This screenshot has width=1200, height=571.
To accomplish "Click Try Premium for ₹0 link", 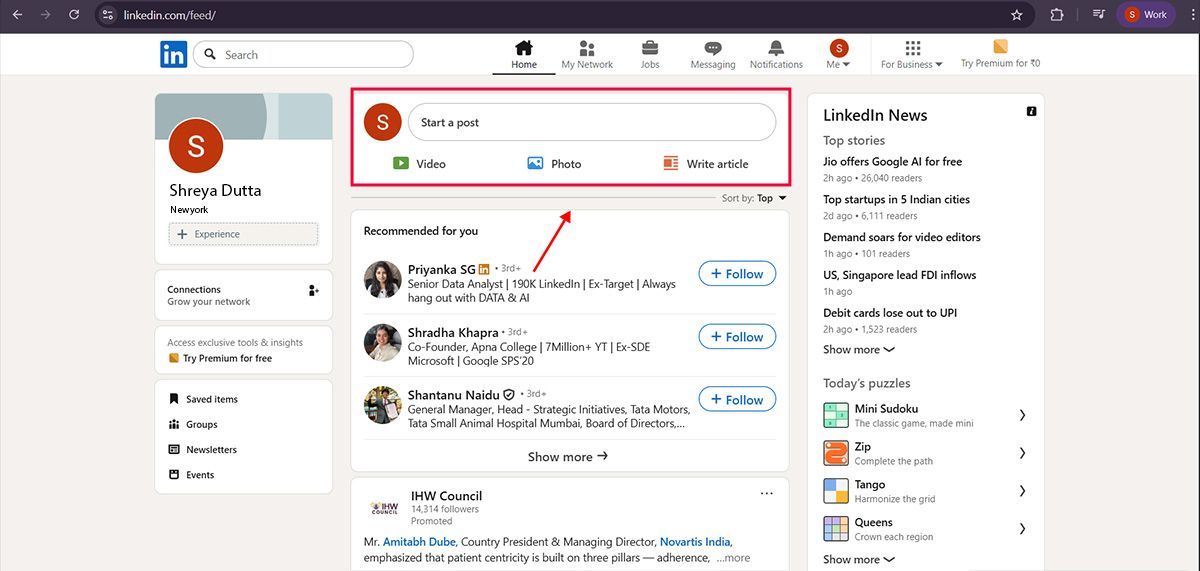I will point(1000,55).
